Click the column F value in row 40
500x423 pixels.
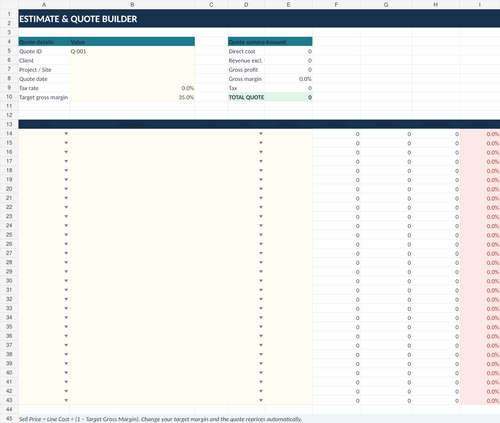click(x=336, y=373)
